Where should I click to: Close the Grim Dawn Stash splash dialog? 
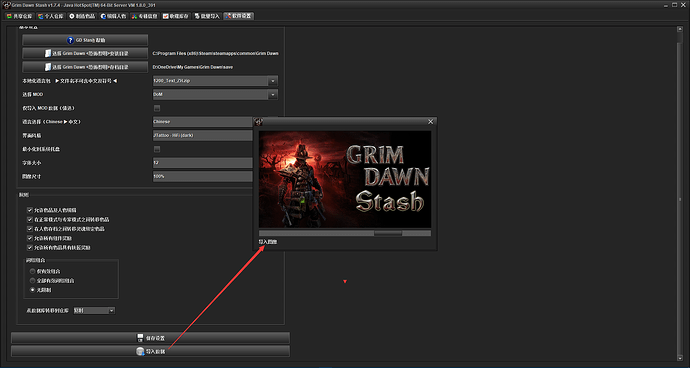click(x=431, y=121)
